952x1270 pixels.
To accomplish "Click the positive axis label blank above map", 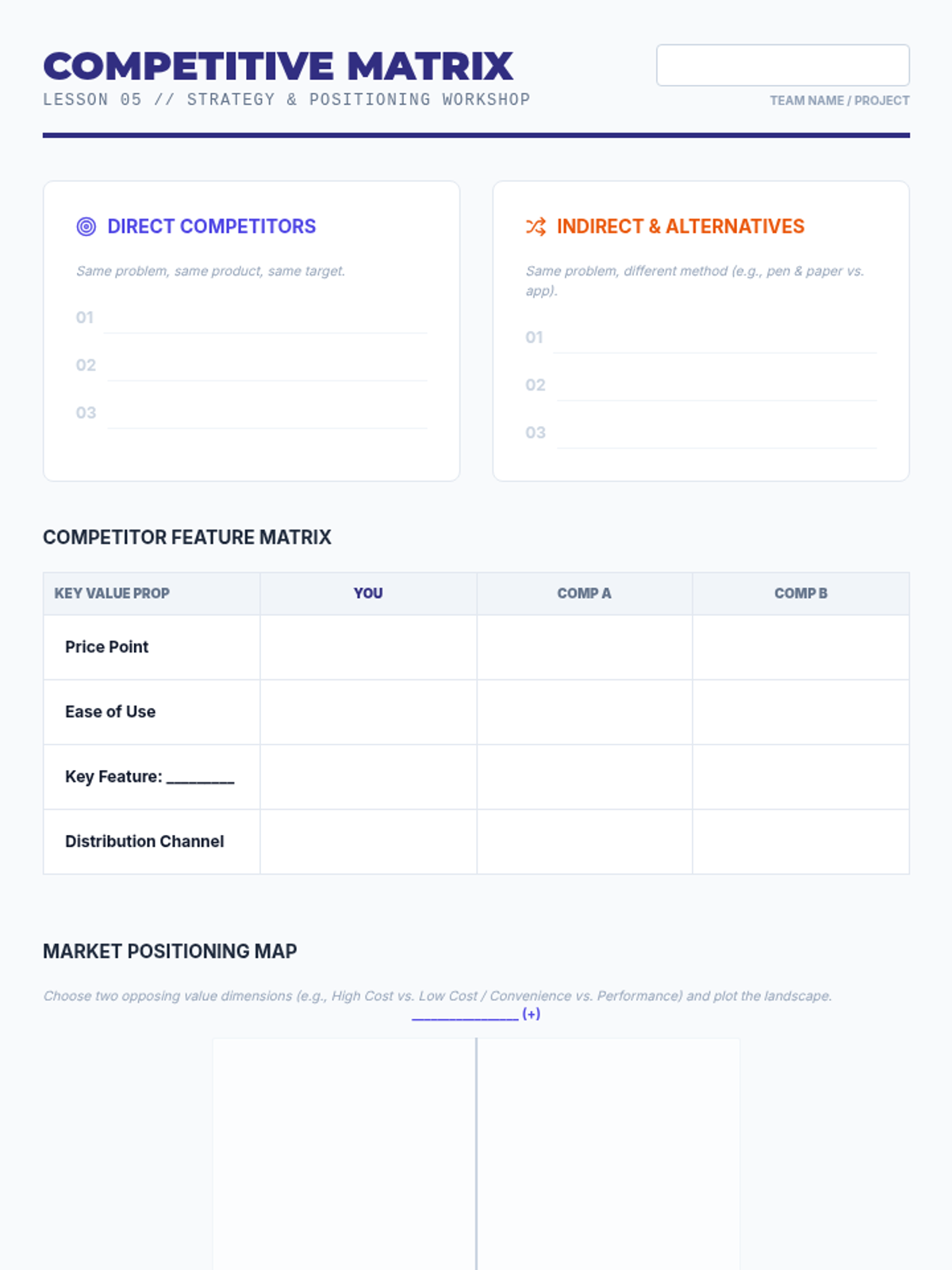I will 465,1014.
